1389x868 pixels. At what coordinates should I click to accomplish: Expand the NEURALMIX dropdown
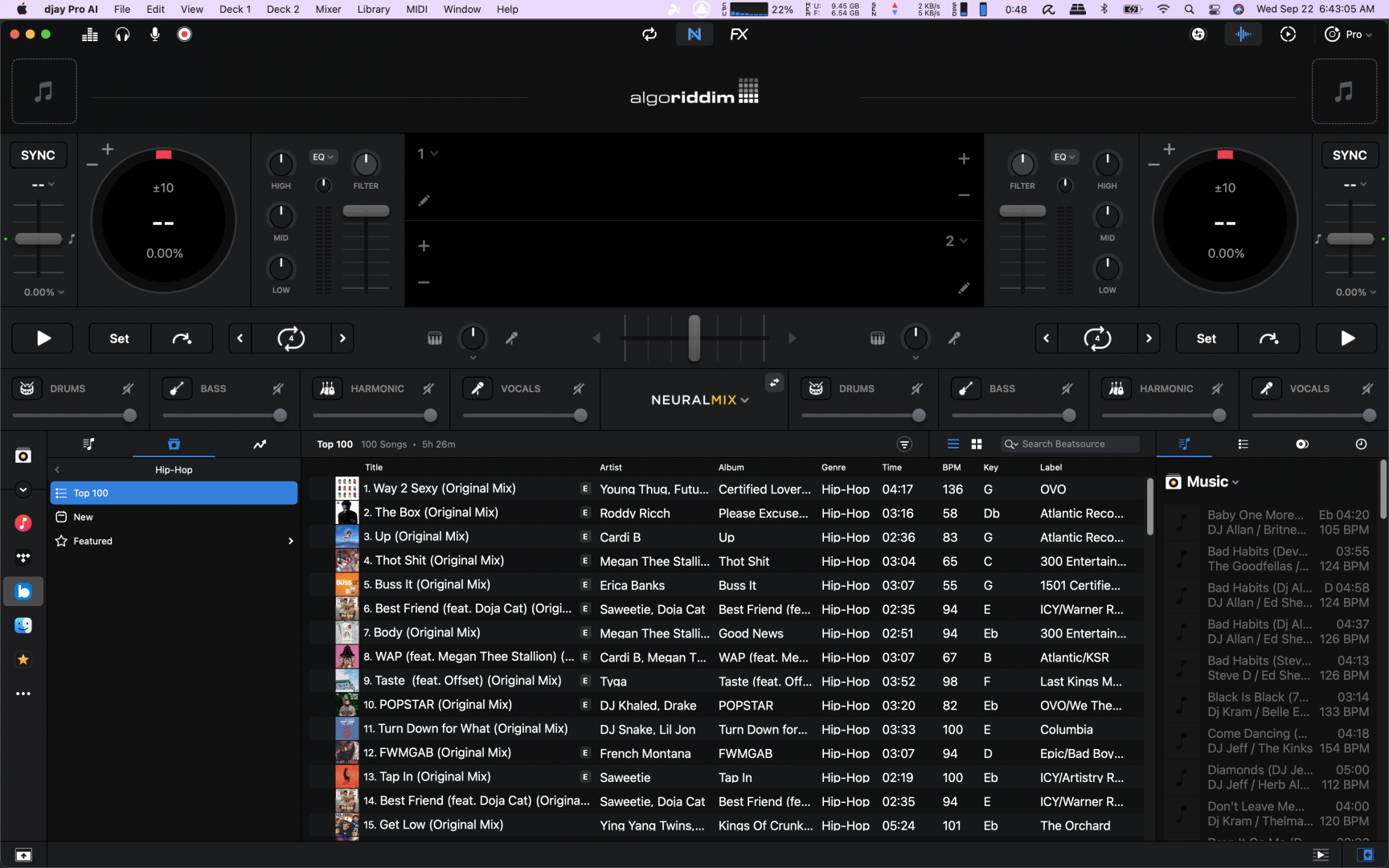coord(699,399)
